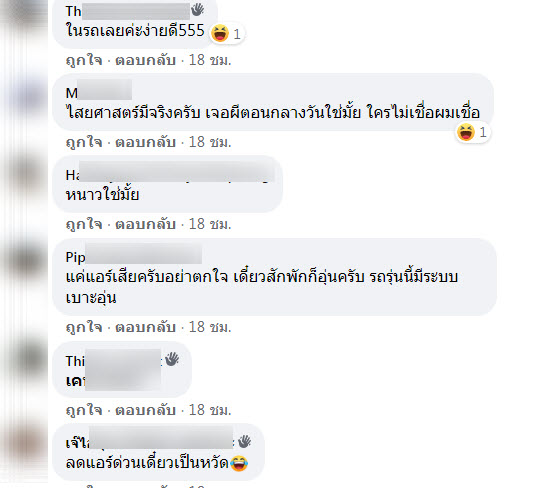Screen dimensions: 539x488
Task: Click the waving hand badge beside Thi's name
Action: click(x=172, y=359)
